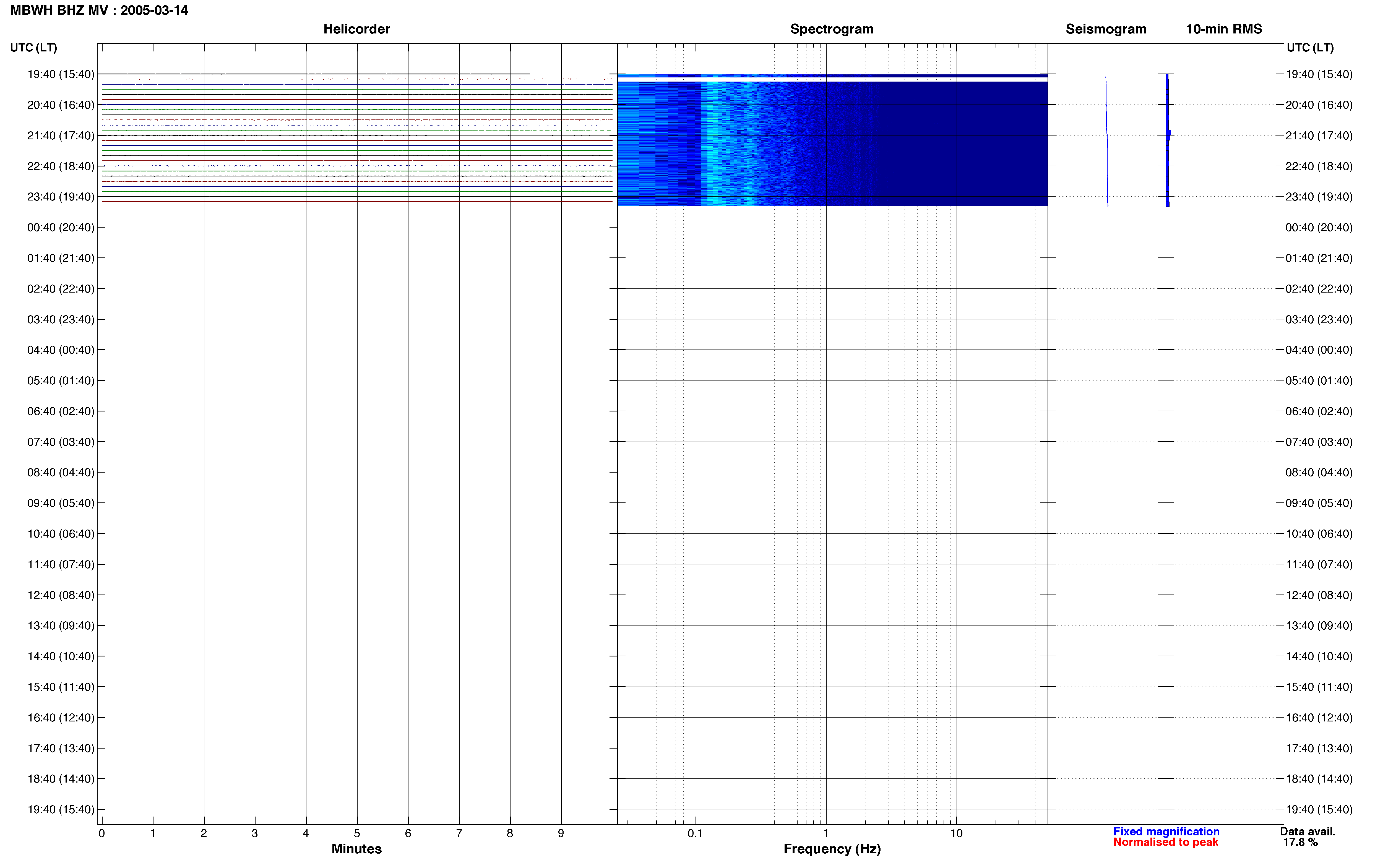Click left-axis time label 09:40 (05:40)
Image resolution: width=1388 pixels, height=868 pixels.
[x=61, y=503]
